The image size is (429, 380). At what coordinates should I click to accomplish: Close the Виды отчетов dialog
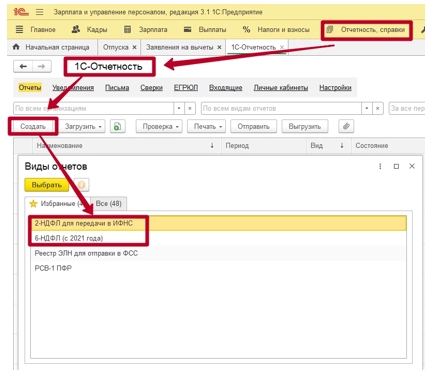click(412, 166)
